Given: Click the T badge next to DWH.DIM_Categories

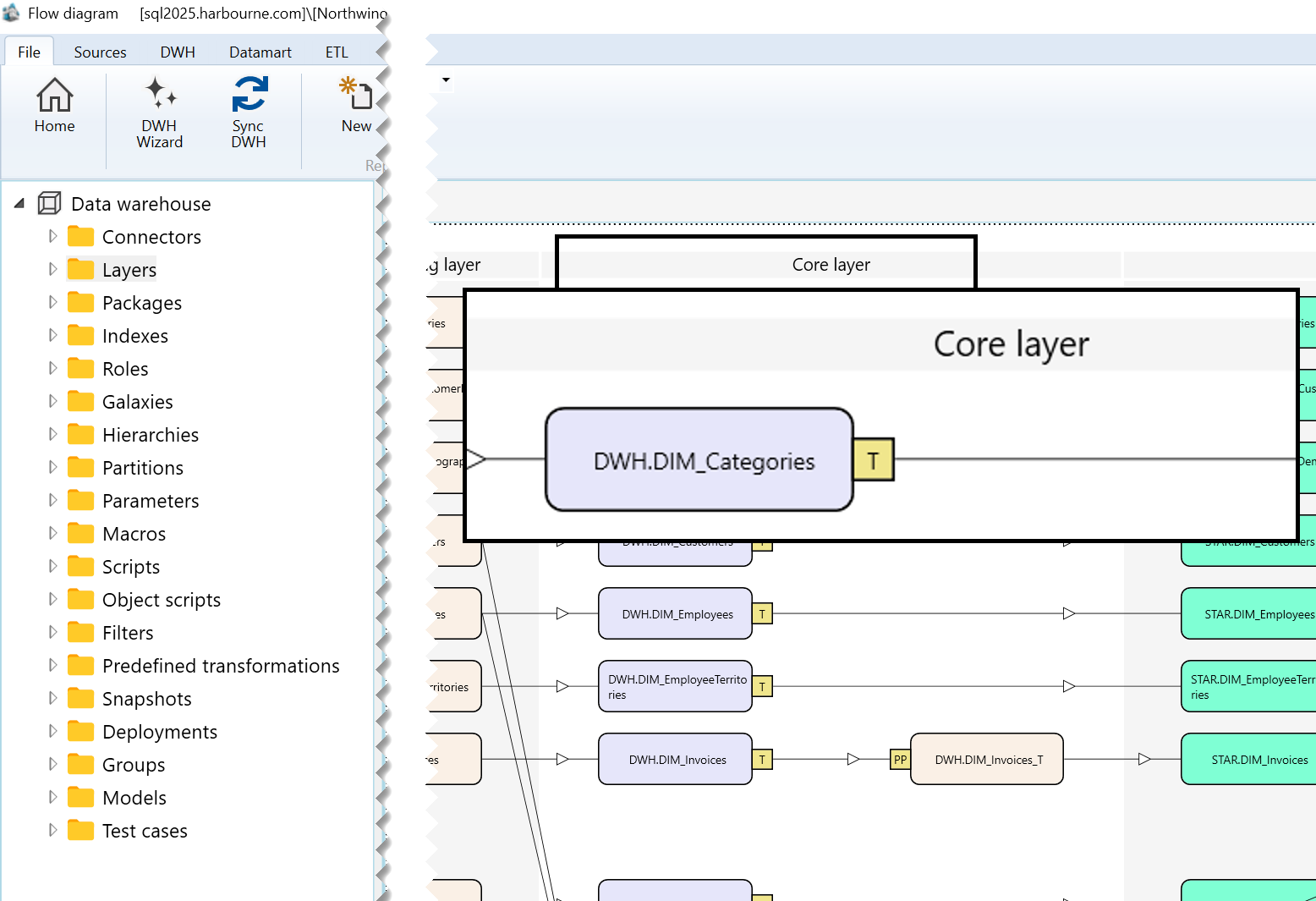Looking at the screenshot, I should (x=874, y=459).
